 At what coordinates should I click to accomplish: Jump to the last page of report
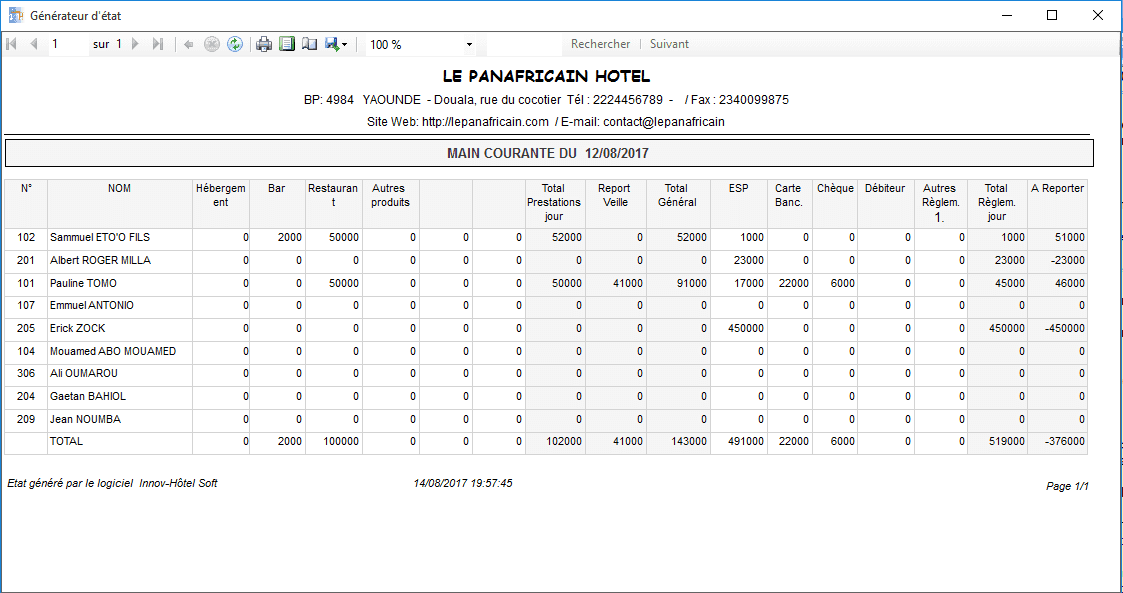tap(158, 44)
